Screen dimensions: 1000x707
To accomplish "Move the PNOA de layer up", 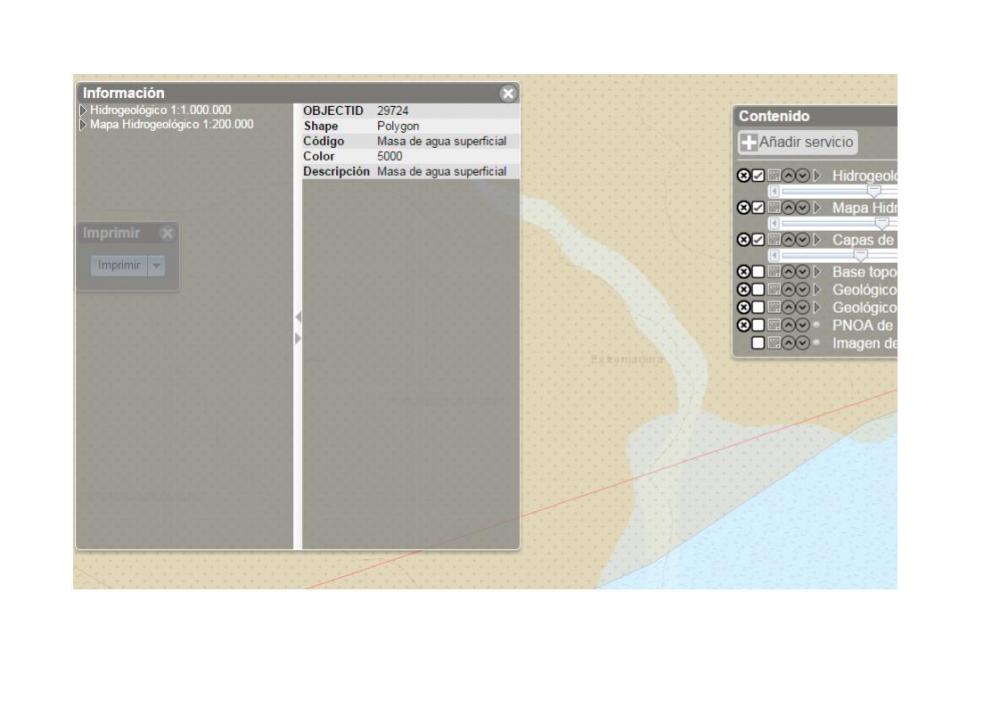I will pyautogui.click(x=788, y=325).
